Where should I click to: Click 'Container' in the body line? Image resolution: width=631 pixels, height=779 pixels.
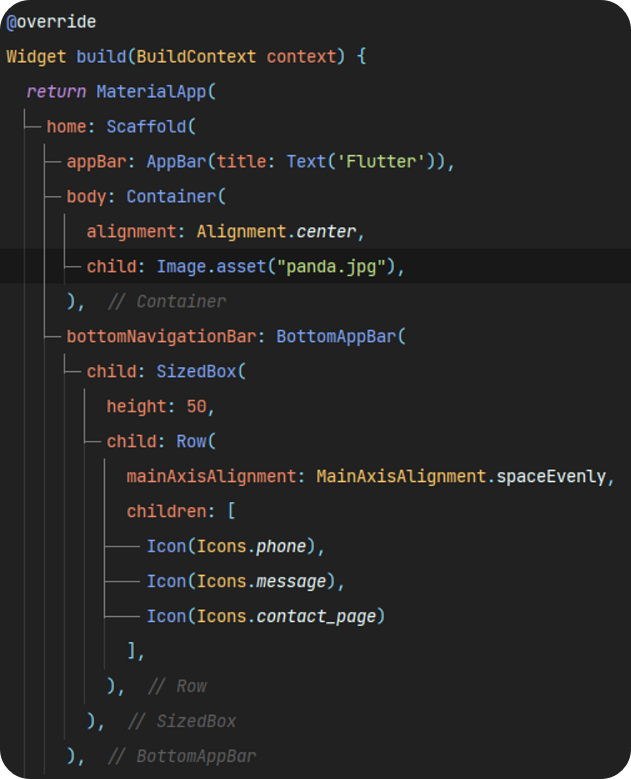[x=171, y=197]
